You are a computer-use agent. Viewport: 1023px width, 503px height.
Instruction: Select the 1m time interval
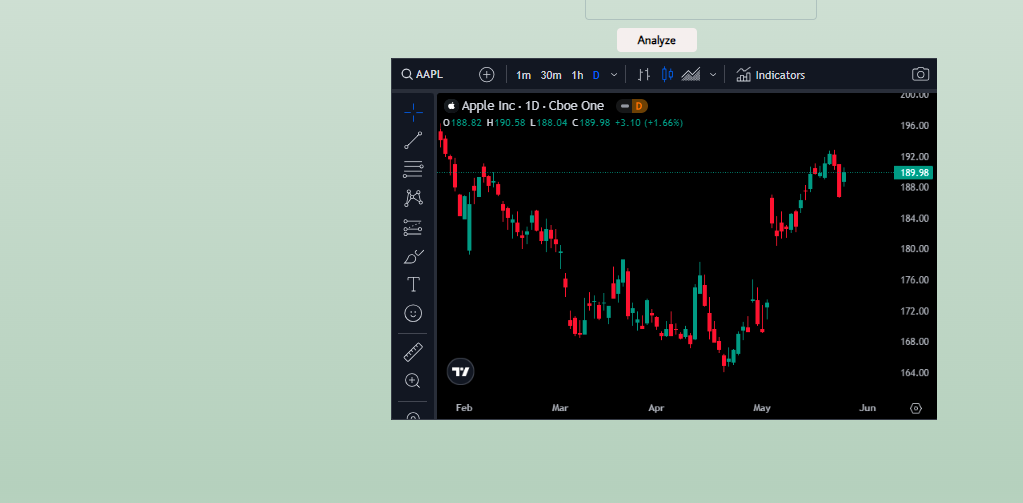tap(523, 75)
